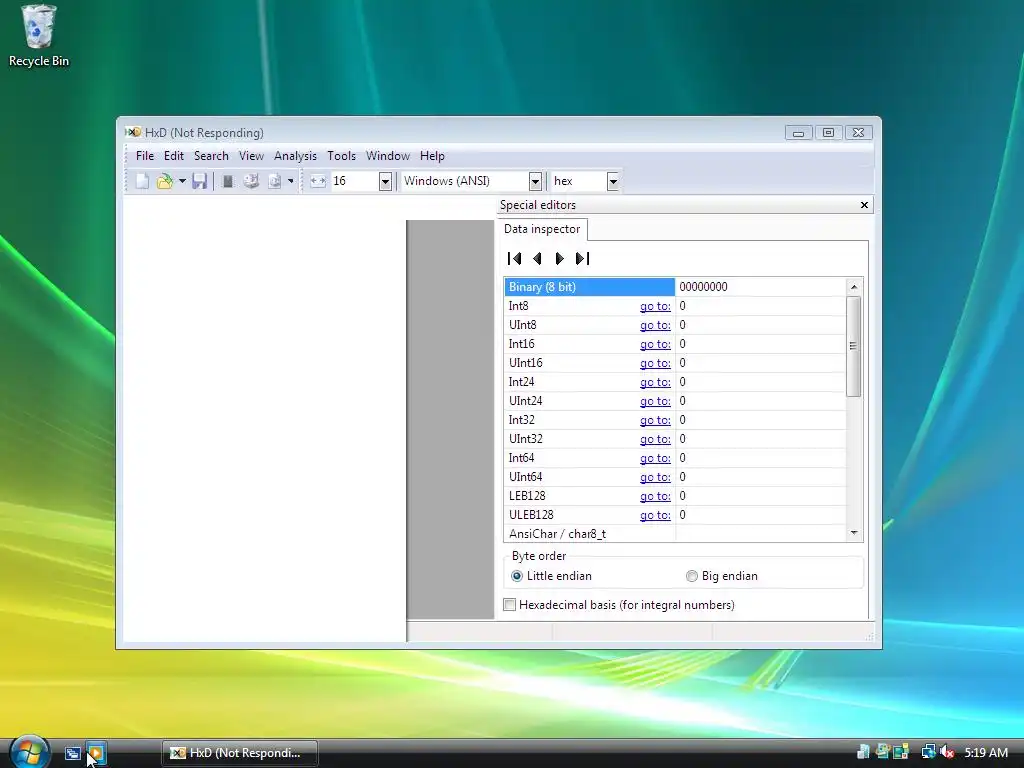
Task: Click the network connection tray icon
Action: (x=928, y=752)
